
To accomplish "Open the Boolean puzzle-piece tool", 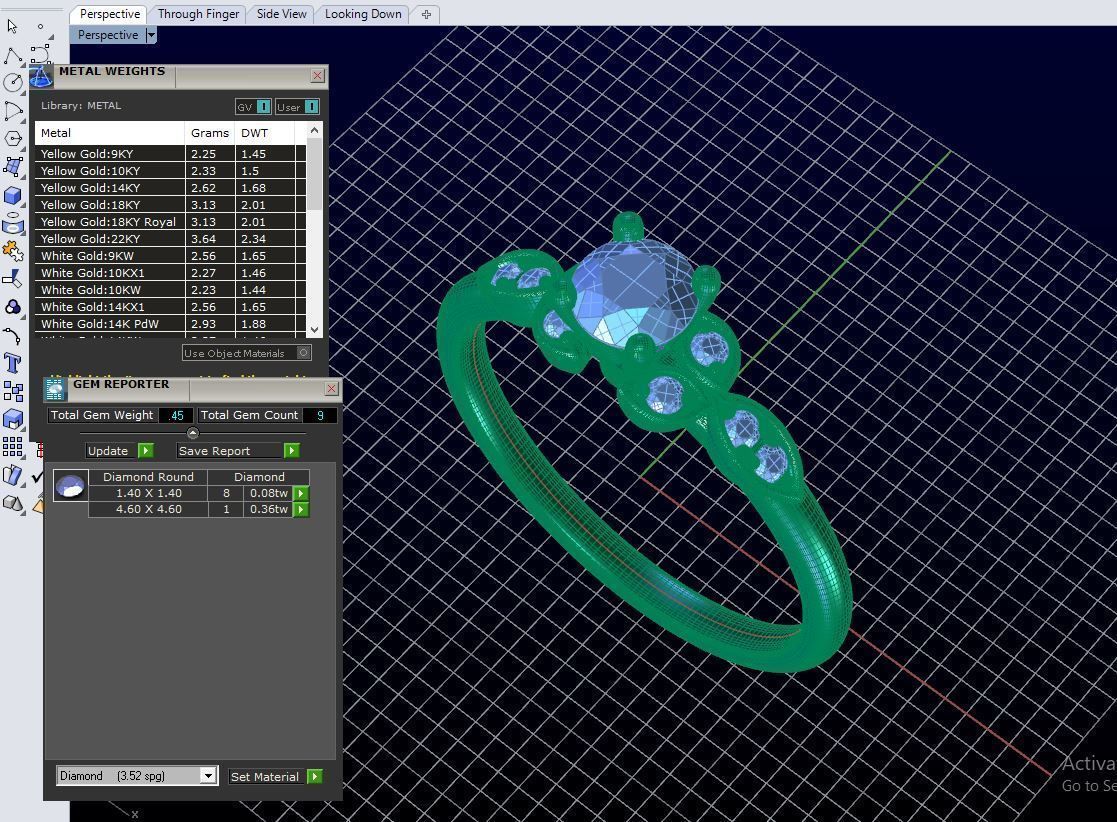I will [13, 251].
